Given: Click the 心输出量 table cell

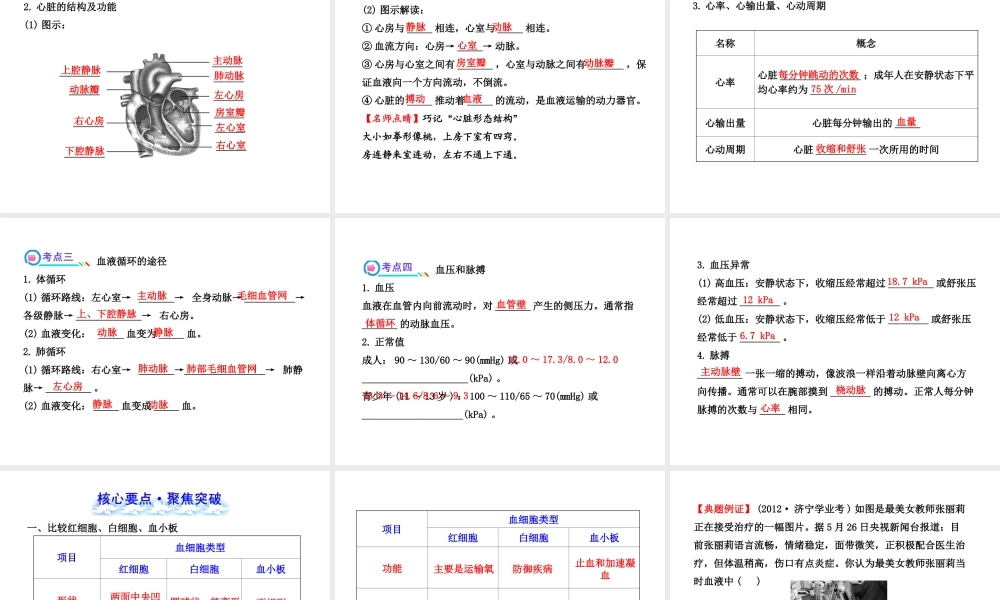Looking at the screenshot, I should (x=725, y=122).
